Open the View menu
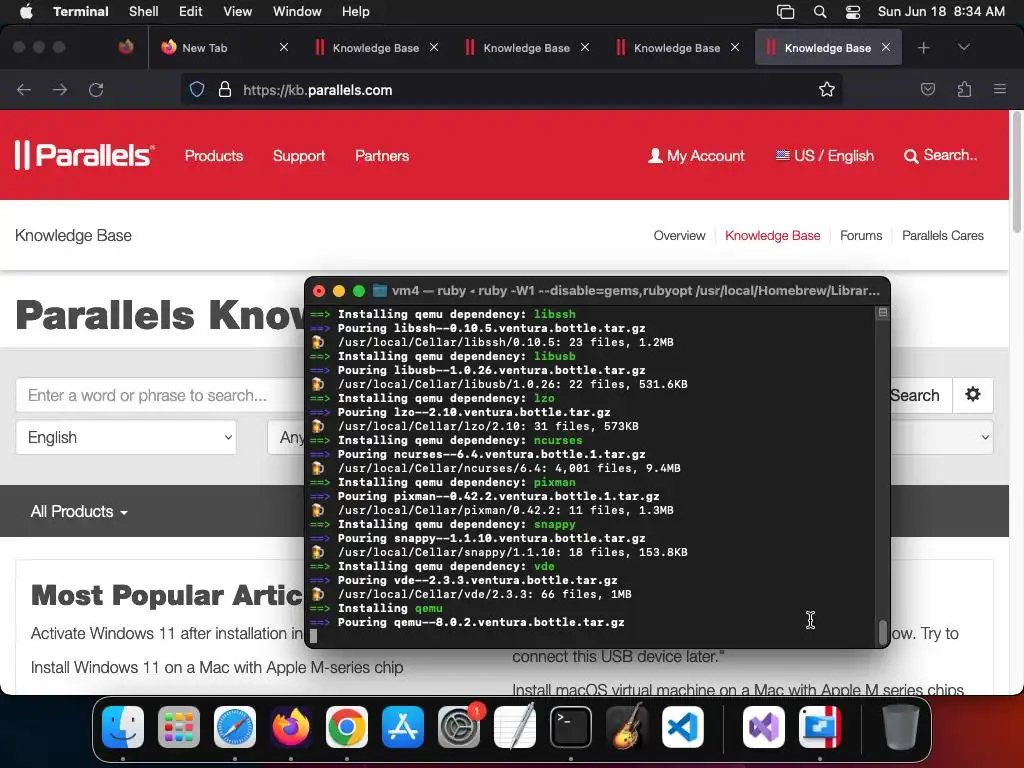Screen dimensions: 1024x768 pos(237,11)
